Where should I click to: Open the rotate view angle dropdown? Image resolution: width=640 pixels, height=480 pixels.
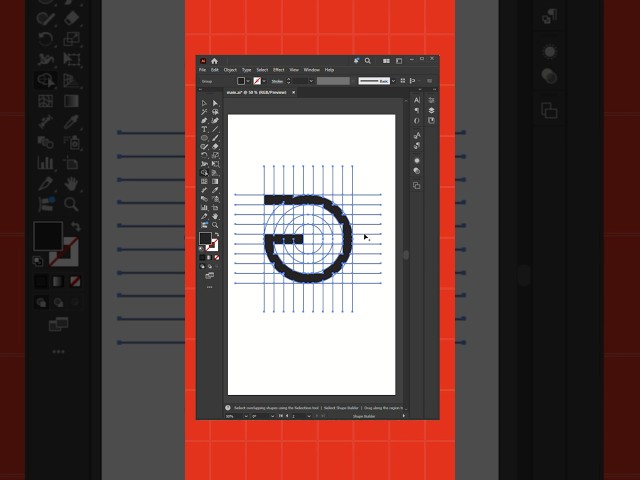(272, 416)
